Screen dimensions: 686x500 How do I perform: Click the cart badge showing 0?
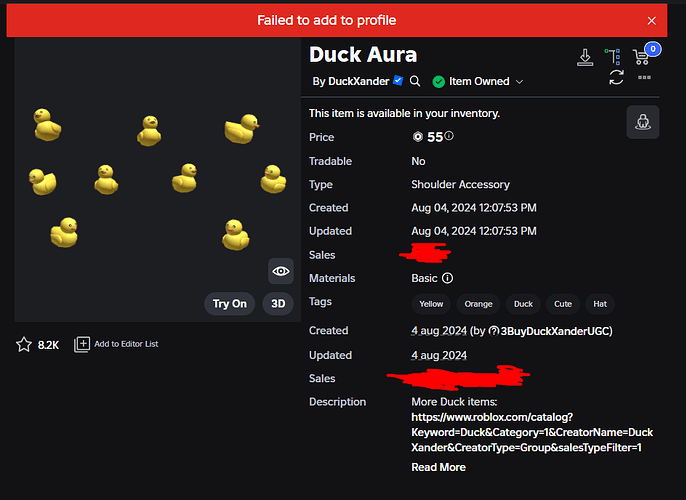(x=653, y=49)
